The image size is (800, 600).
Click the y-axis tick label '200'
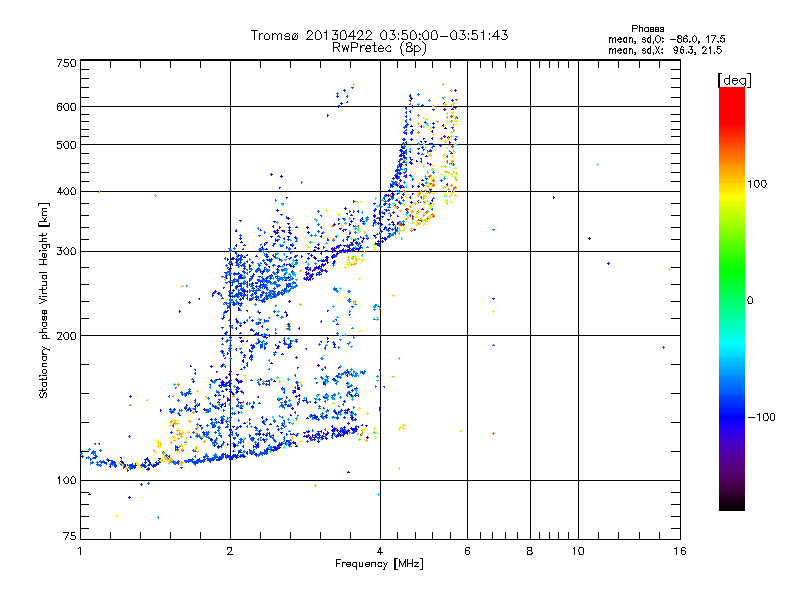pyautogui.click(x=66, y=336)
